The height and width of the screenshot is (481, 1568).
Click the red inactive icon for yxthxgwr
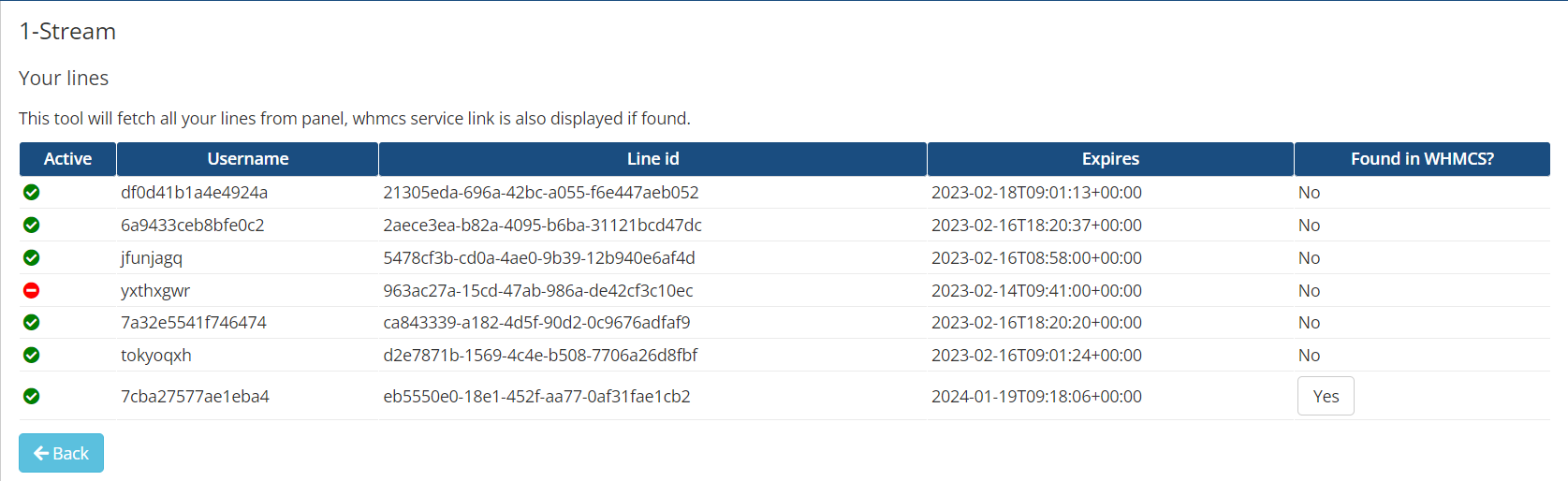pyautogui.click(x=31, y=290)
